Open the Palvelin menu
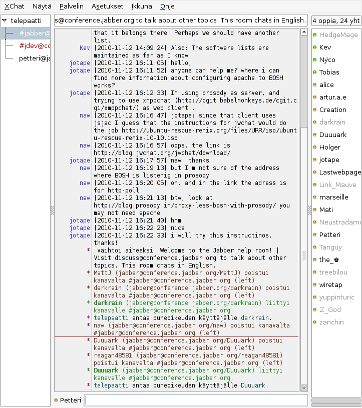The width and height of the screenshot is (362, 408). pos(71,6)
